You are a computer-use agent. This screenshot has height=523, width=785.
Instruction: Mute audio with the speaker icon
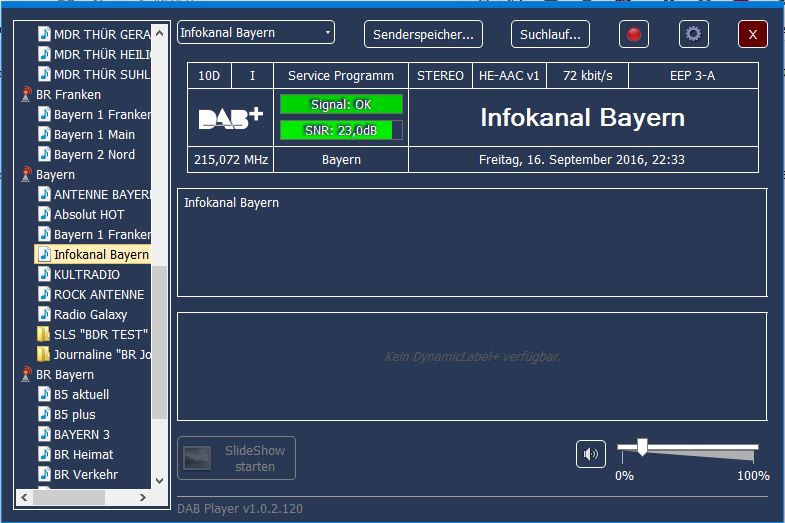[x=591, y=454]
